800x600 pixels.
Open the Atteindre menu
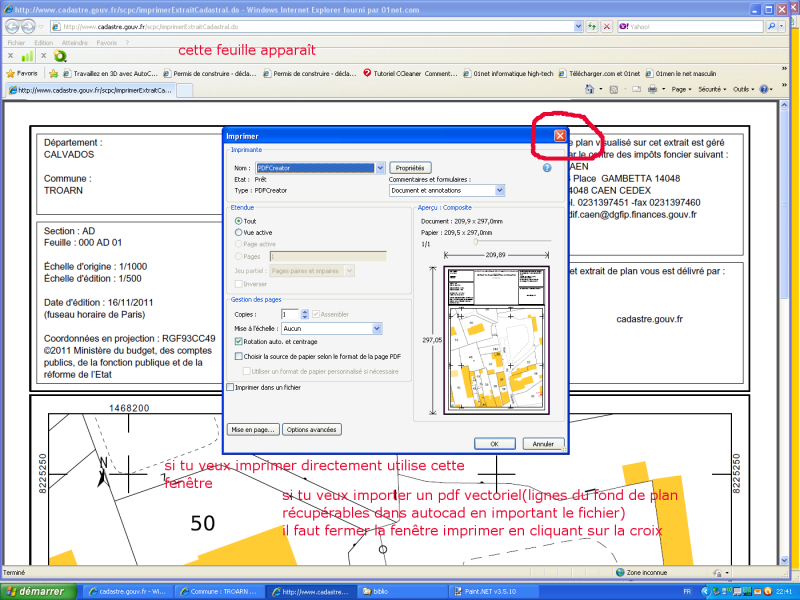click(x=74, y=43)
